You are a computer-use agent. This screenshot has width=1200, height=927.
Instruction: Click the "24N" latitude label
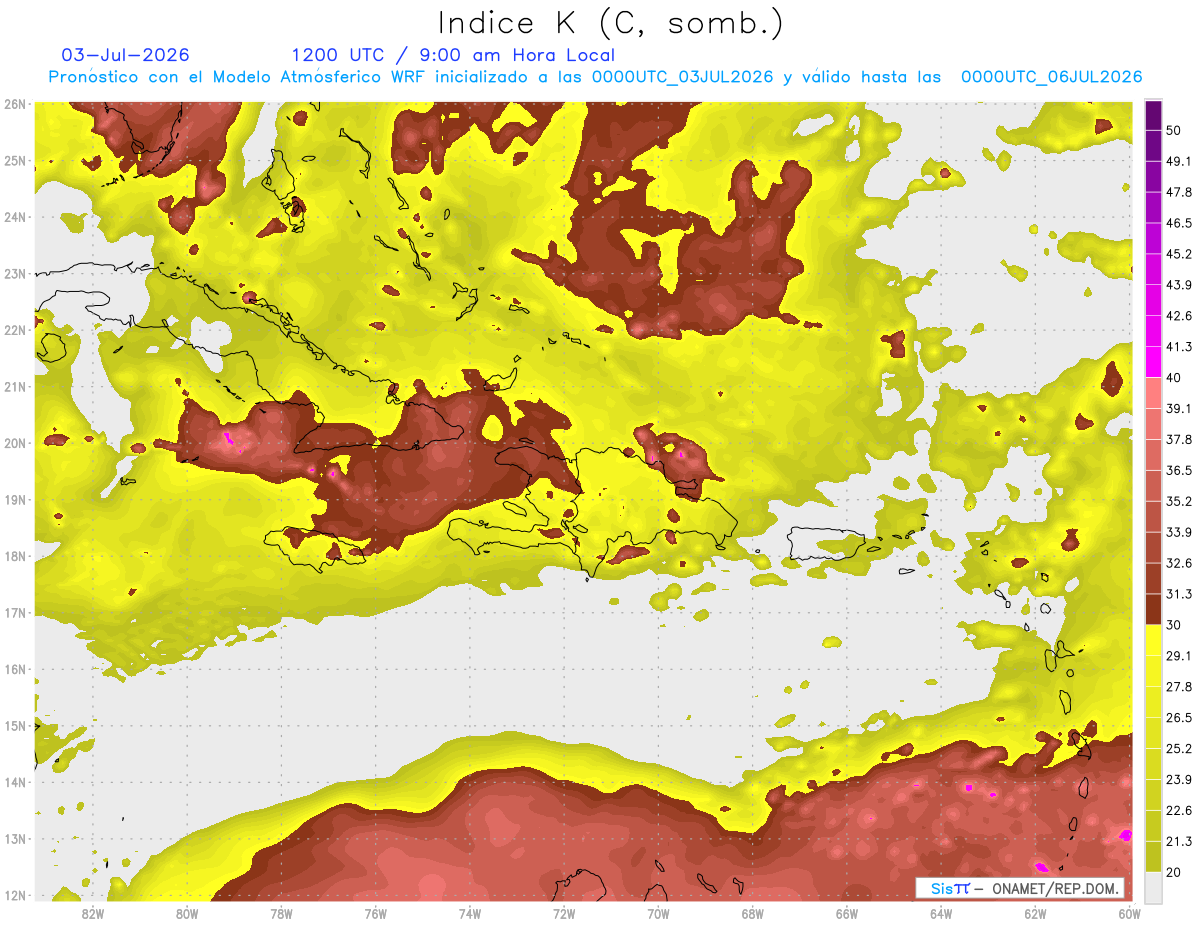(x=15, y=217)
